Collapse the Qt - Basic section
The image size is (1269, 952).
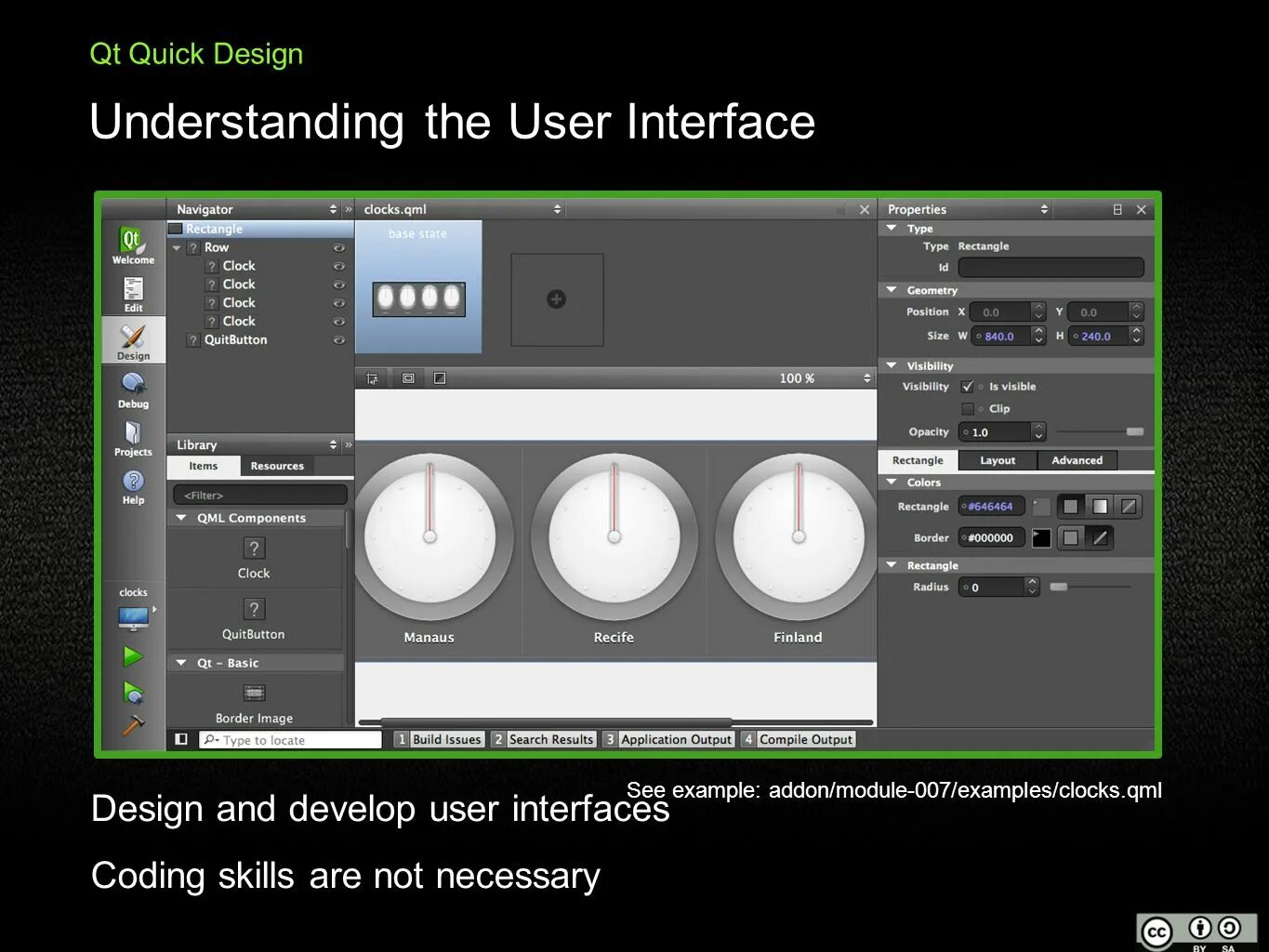click(181, 663)
